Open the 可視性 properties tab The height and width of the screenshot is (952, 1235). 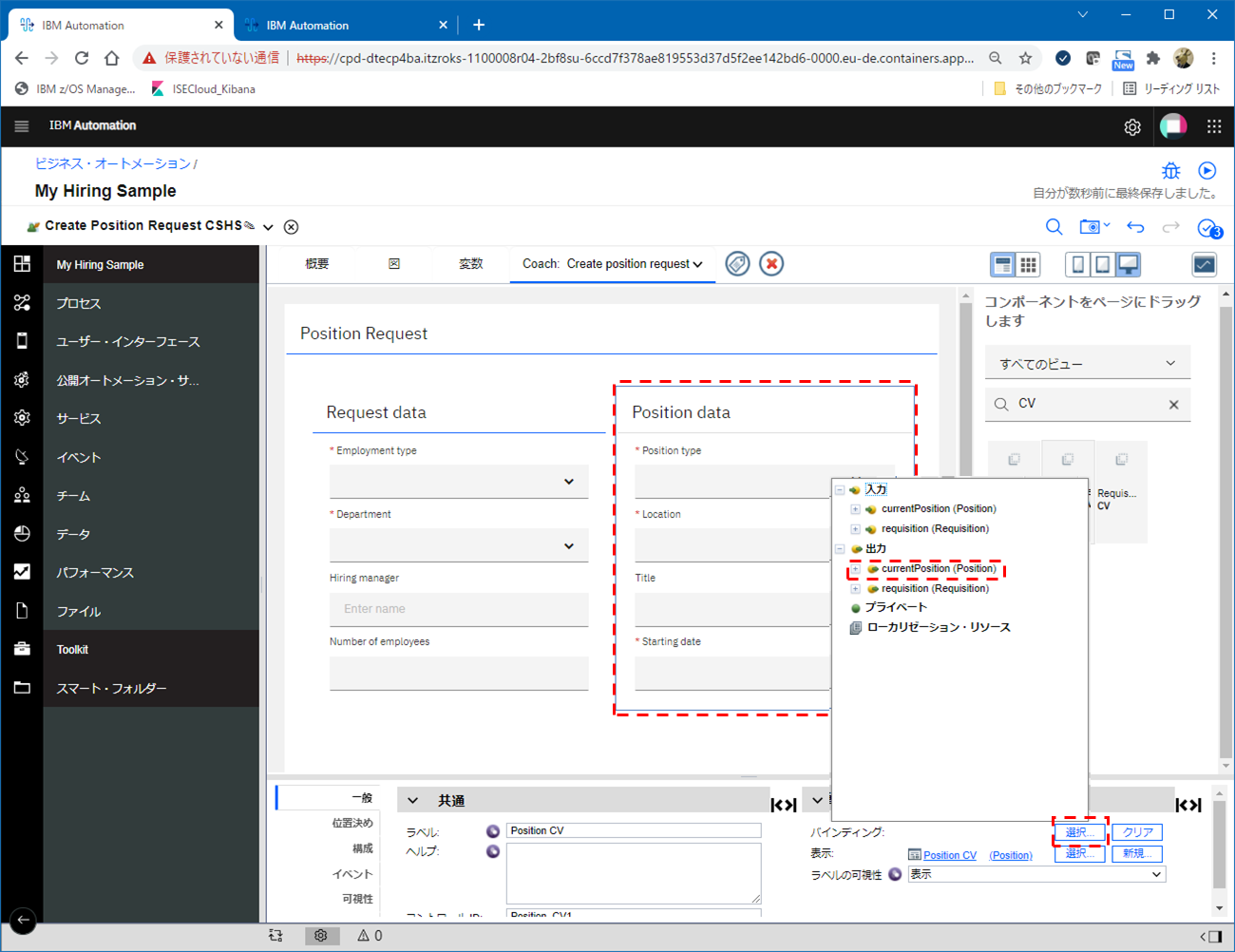coord(357,899)
